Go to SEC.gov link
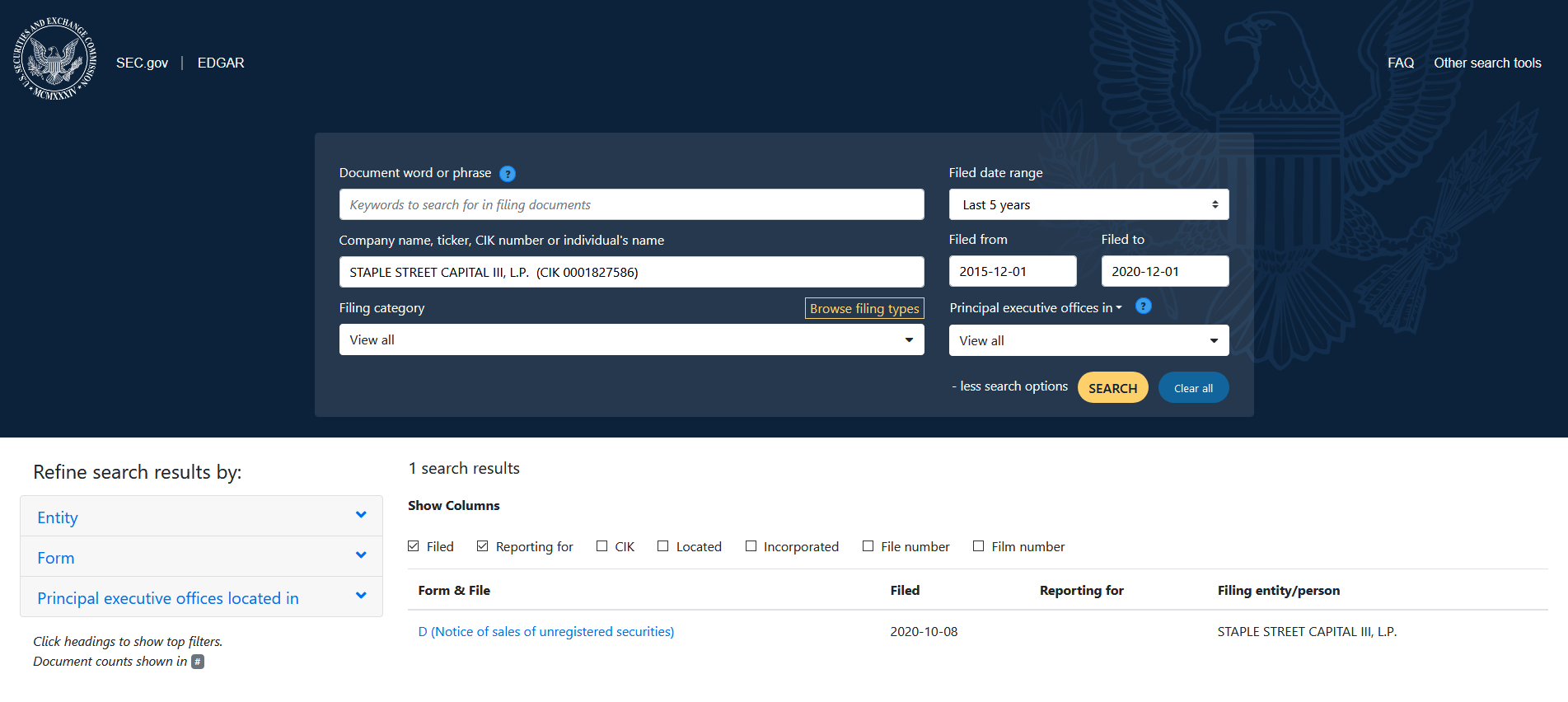 [x=142, y=63]
